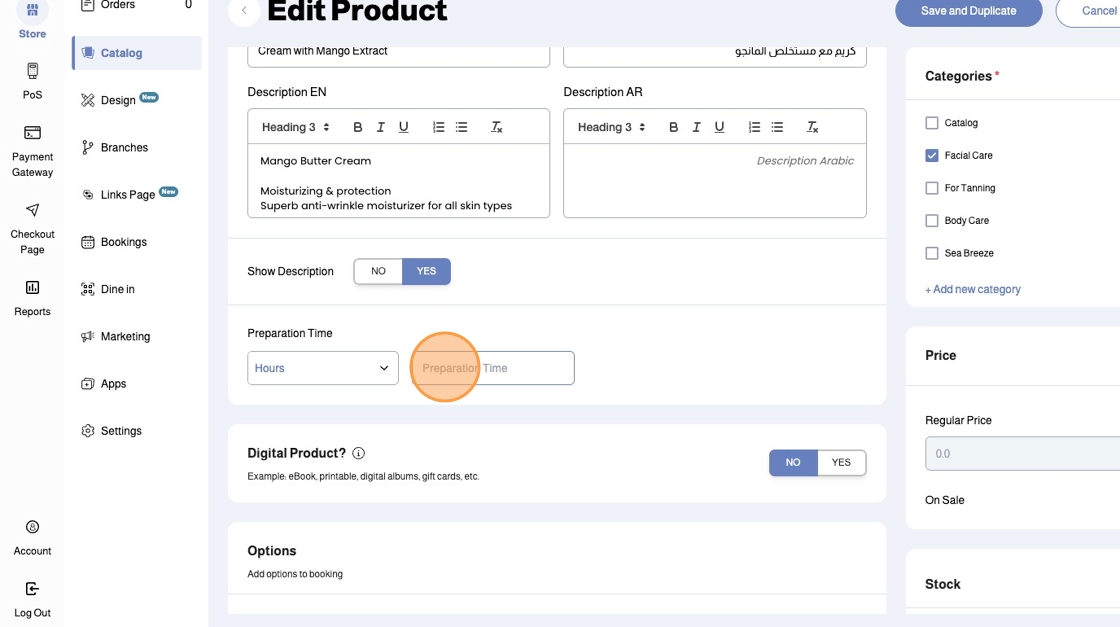This screenshot has height=627, width=1120.
Task: Go to Marketing in sidebar
Action: coord(125,337)
